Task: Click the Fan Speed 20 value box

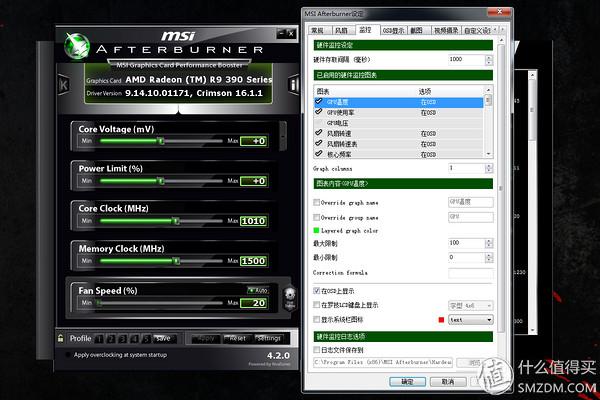Action: (254, 303)
